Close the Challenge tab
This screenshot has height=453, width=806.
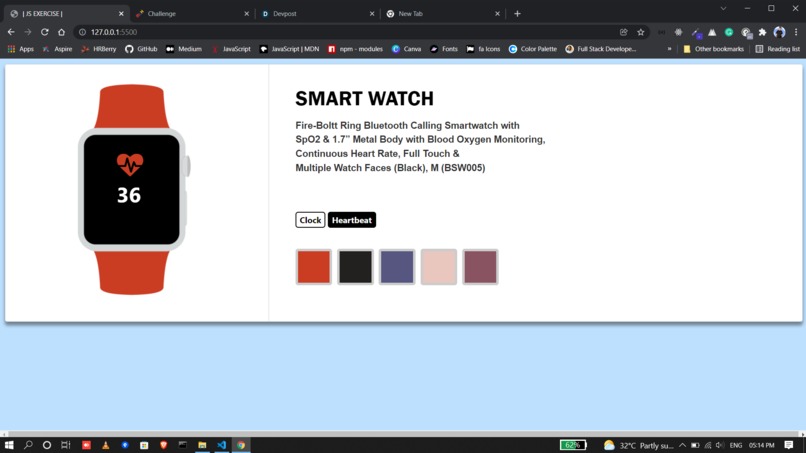pyautogui.click(x=246, y=14)
